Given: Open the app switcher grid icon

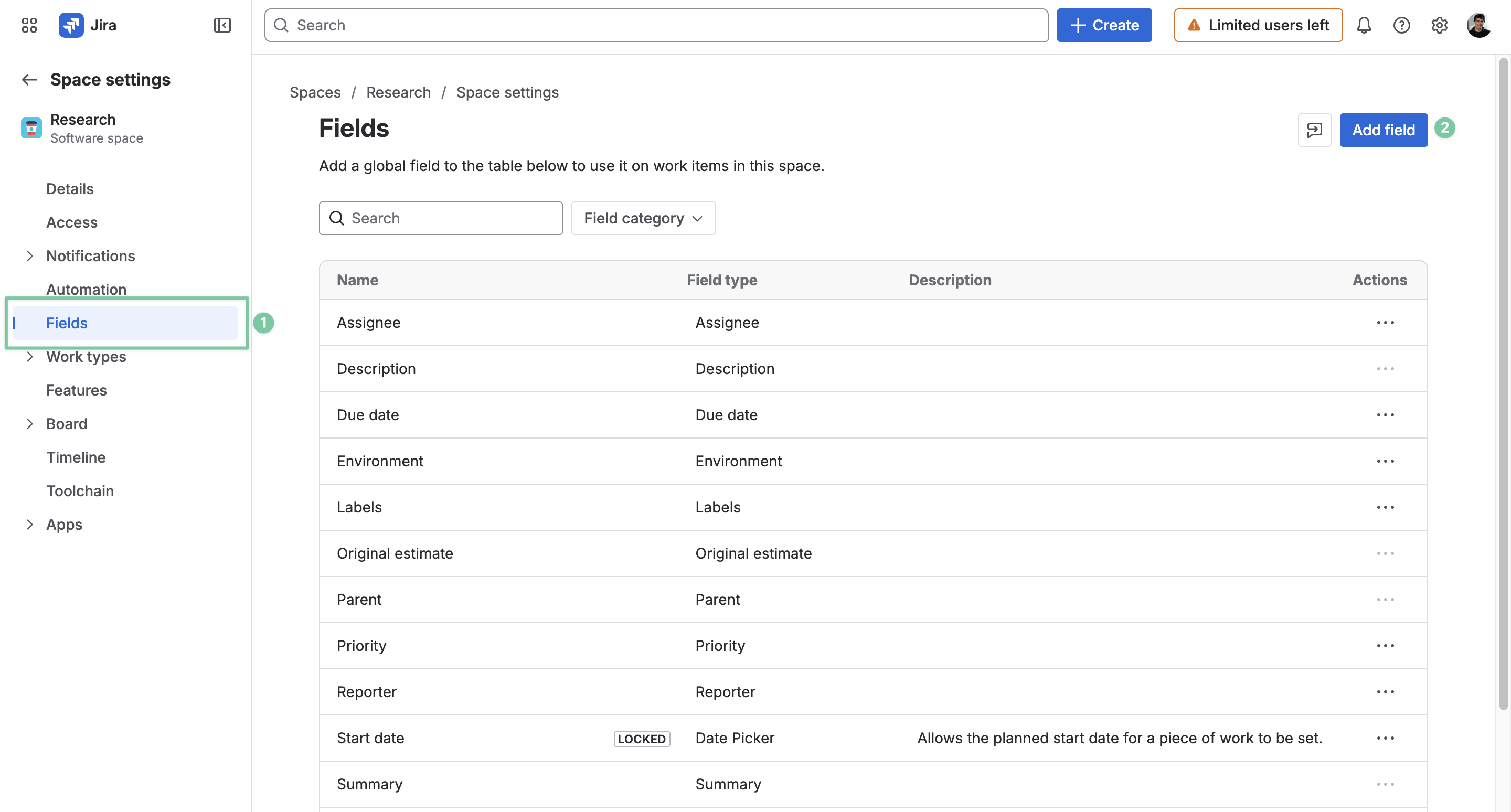Looking at the screenshot, I should point(29,25).
